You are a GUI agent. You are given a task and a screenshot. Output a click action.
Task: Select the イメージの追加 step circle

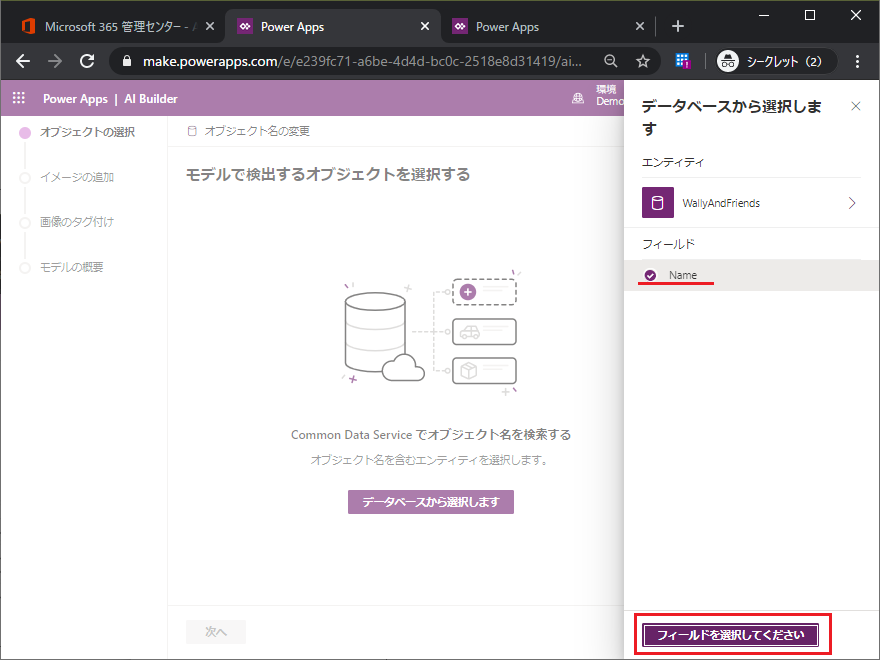(25, 177)
